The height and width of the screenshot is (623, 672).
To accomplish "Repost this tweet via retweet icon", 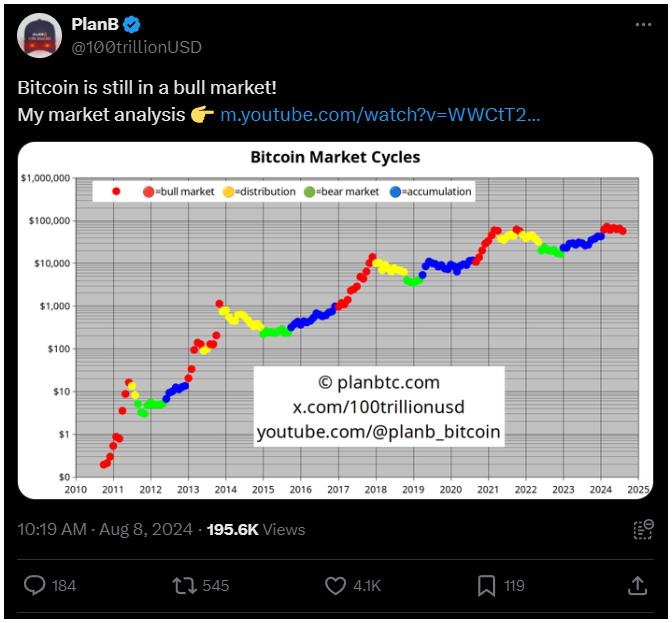I will pos(186,585).
